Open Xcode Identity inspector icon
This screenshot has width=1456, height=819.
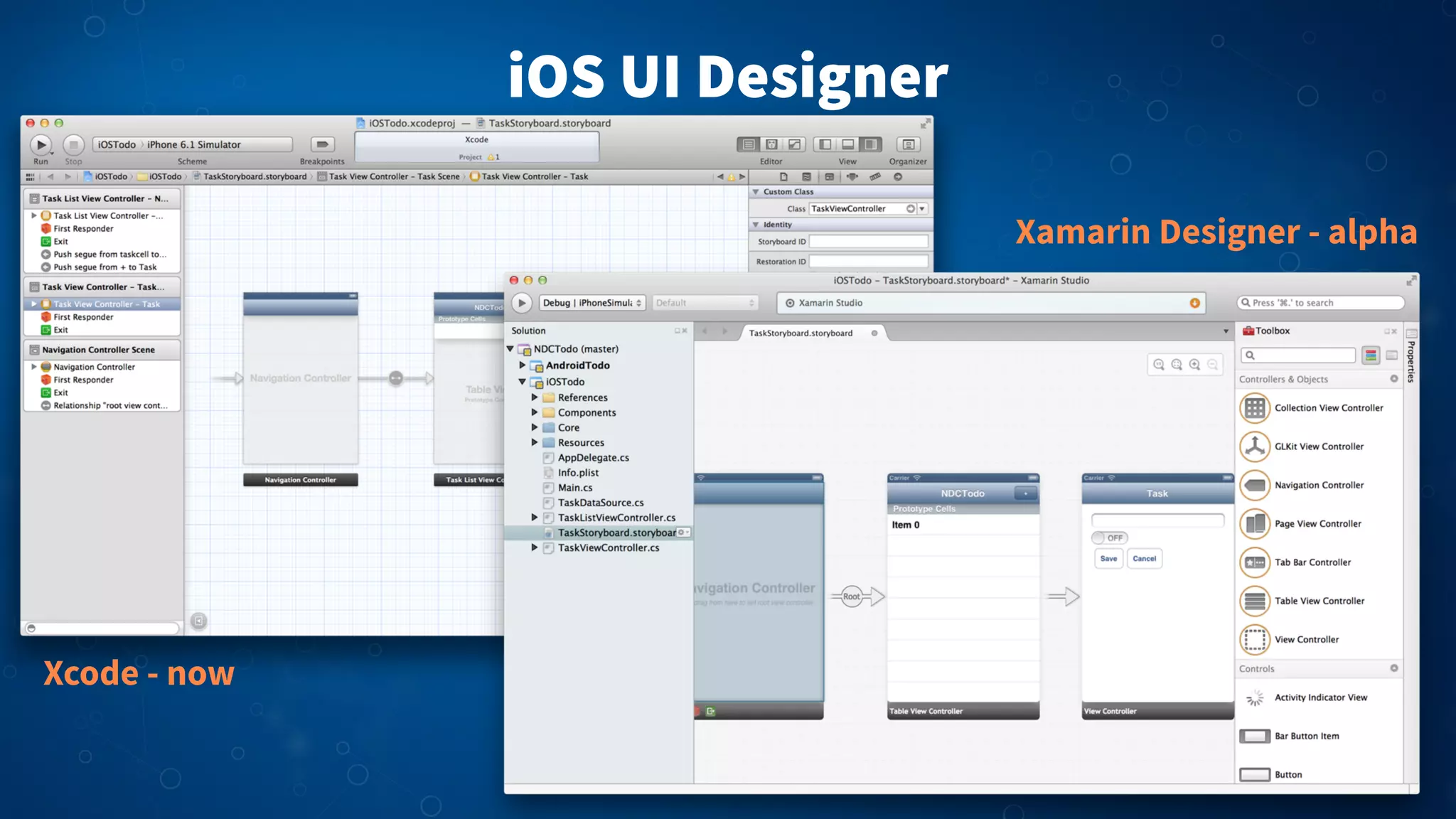tap(829, 177)
